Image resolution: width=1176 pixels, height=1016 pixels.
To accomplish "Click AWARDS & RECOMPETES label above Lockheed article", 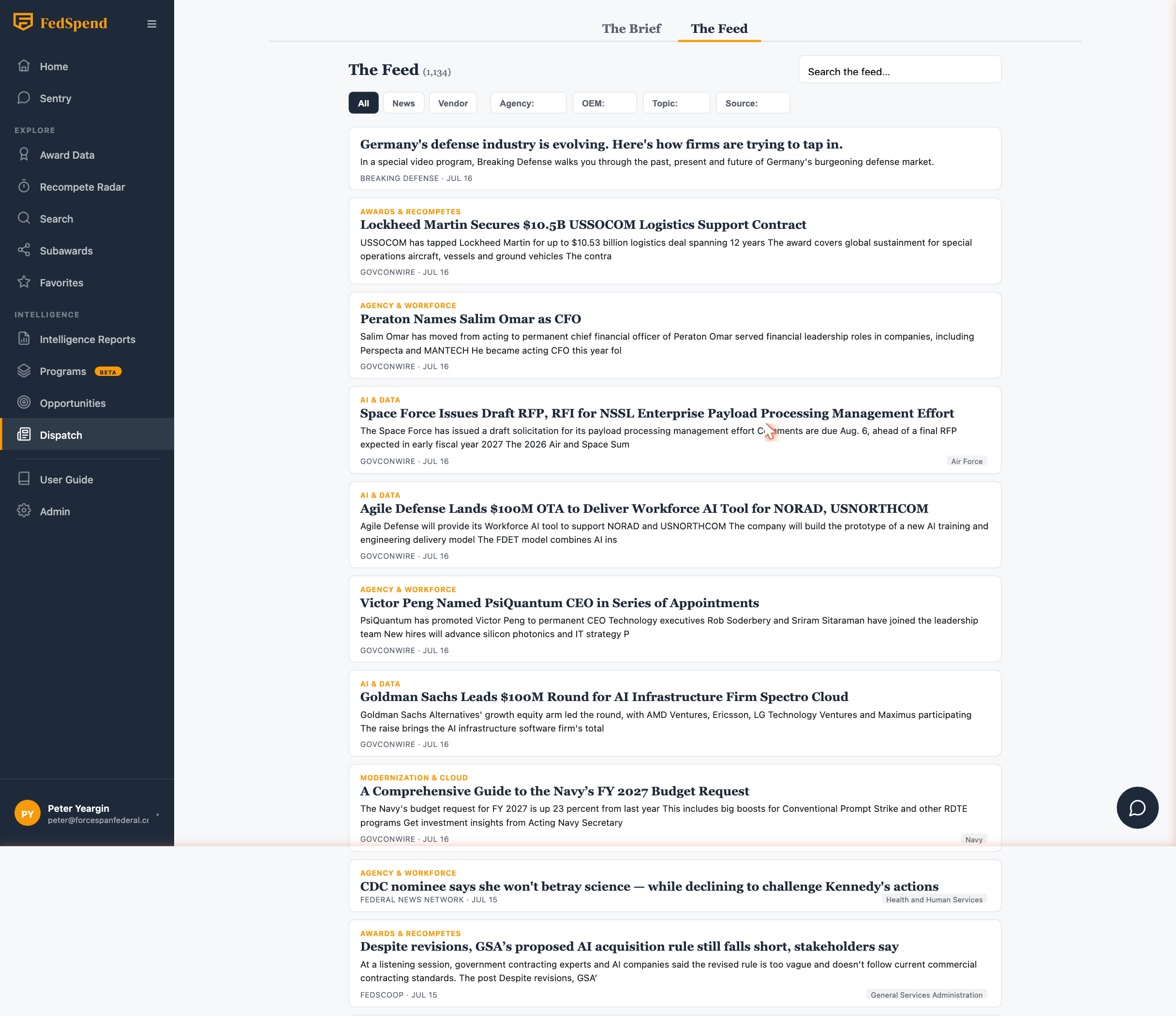I will tap(410, 212).
